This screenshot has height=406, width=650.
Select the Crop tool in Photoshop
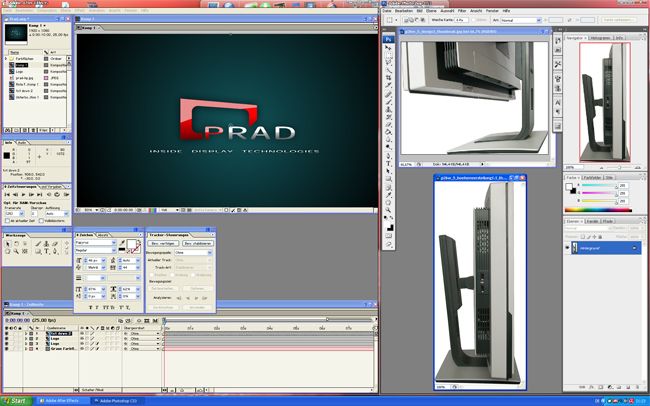tap(388, 78)
